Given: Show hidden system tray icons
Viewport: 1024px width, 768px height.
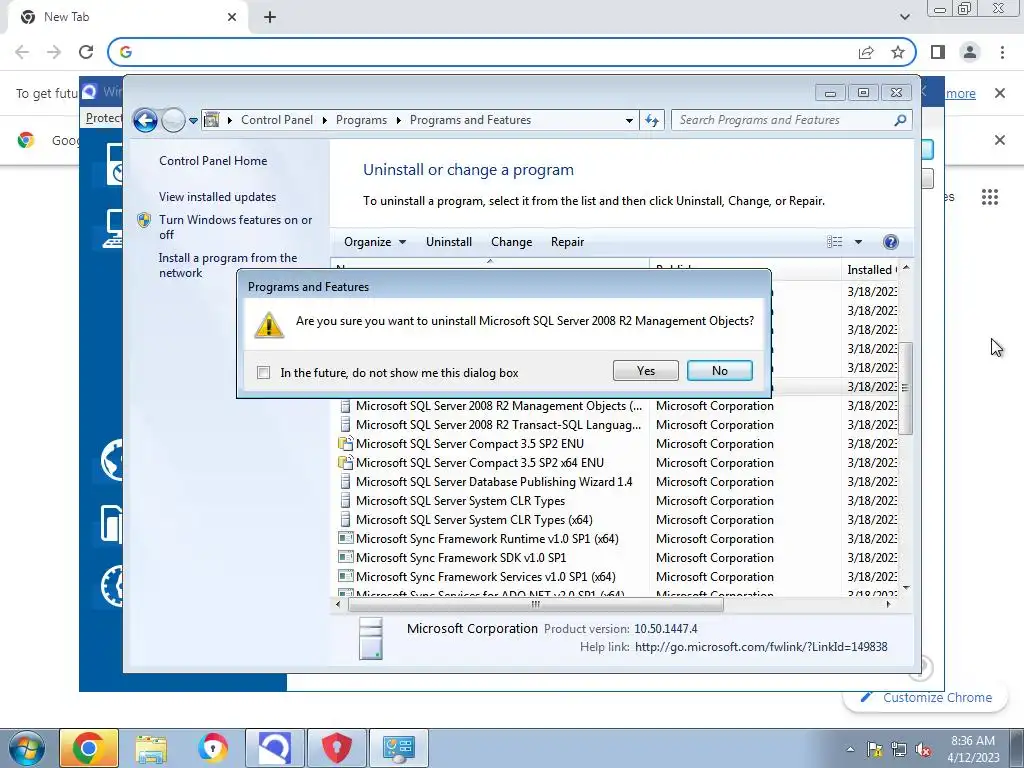Looking at the screenshot, I should click(850, 749).
